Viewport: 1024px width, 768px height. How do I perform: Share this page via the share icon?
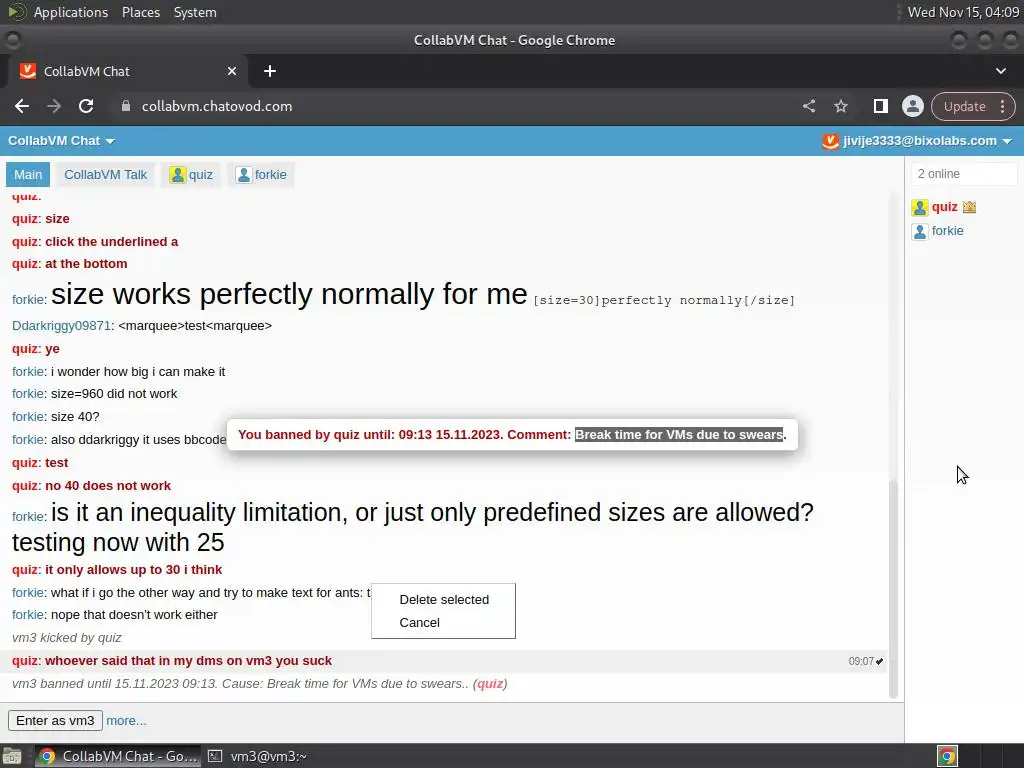pos(808,106)
